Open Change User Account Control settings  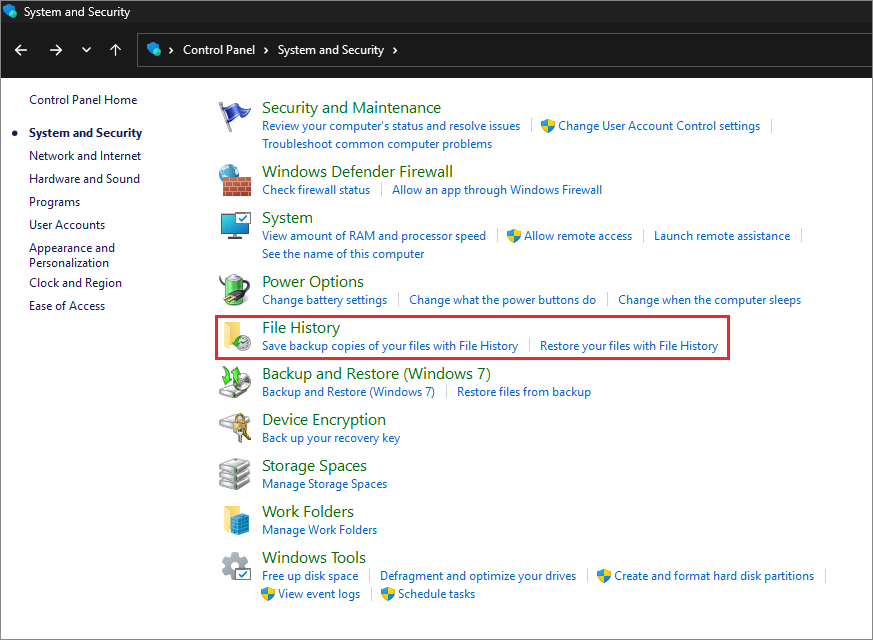659,126
